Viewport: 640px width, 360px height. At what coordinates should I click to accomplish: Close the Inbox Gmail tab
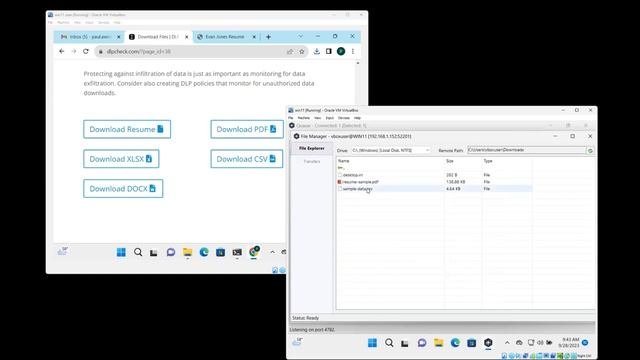click(x=119, y=37)
